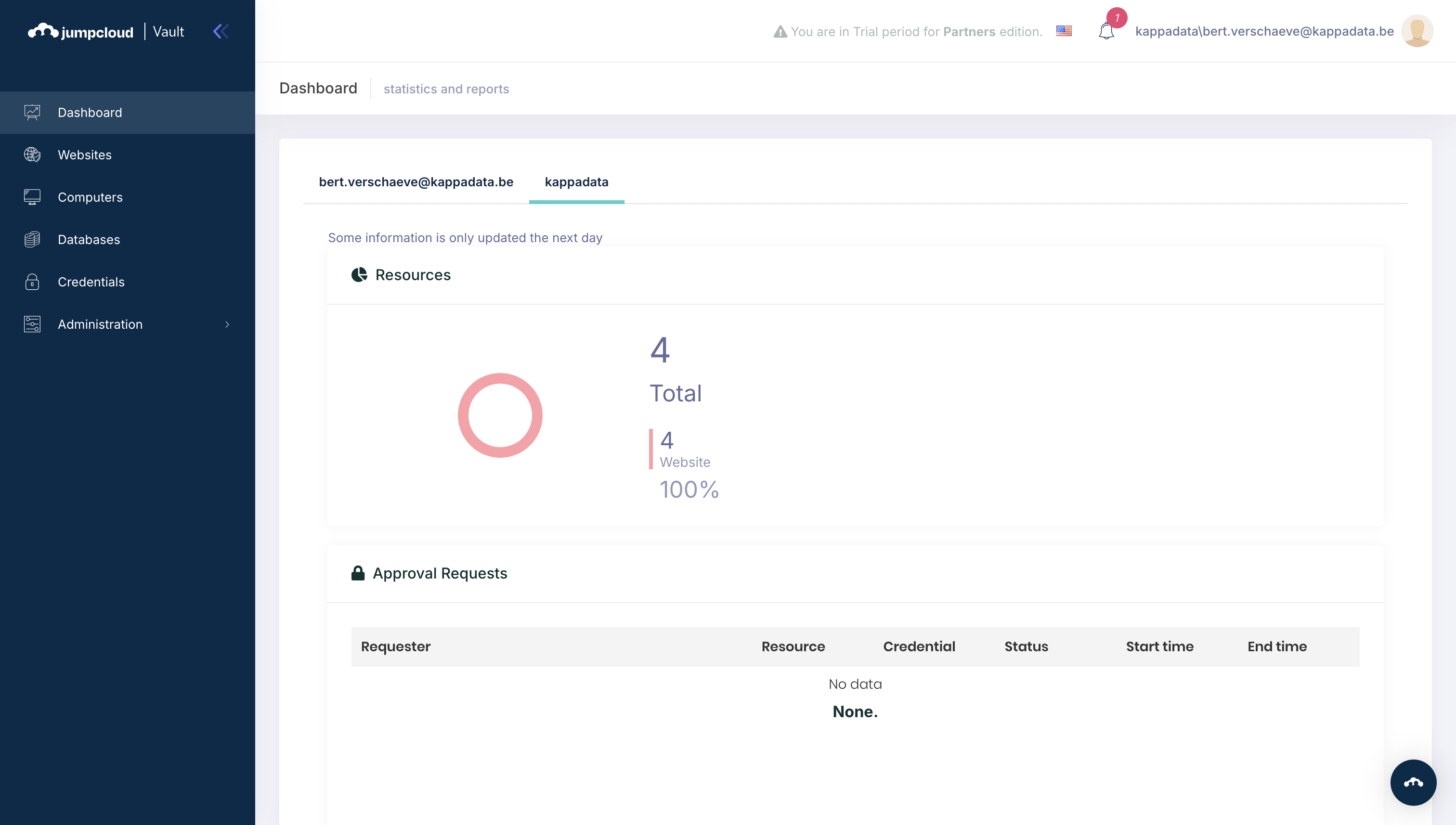The width and height of the screenshot is (1456, 825).
Task: Click the Requester column header
Action: click(396, 646)
